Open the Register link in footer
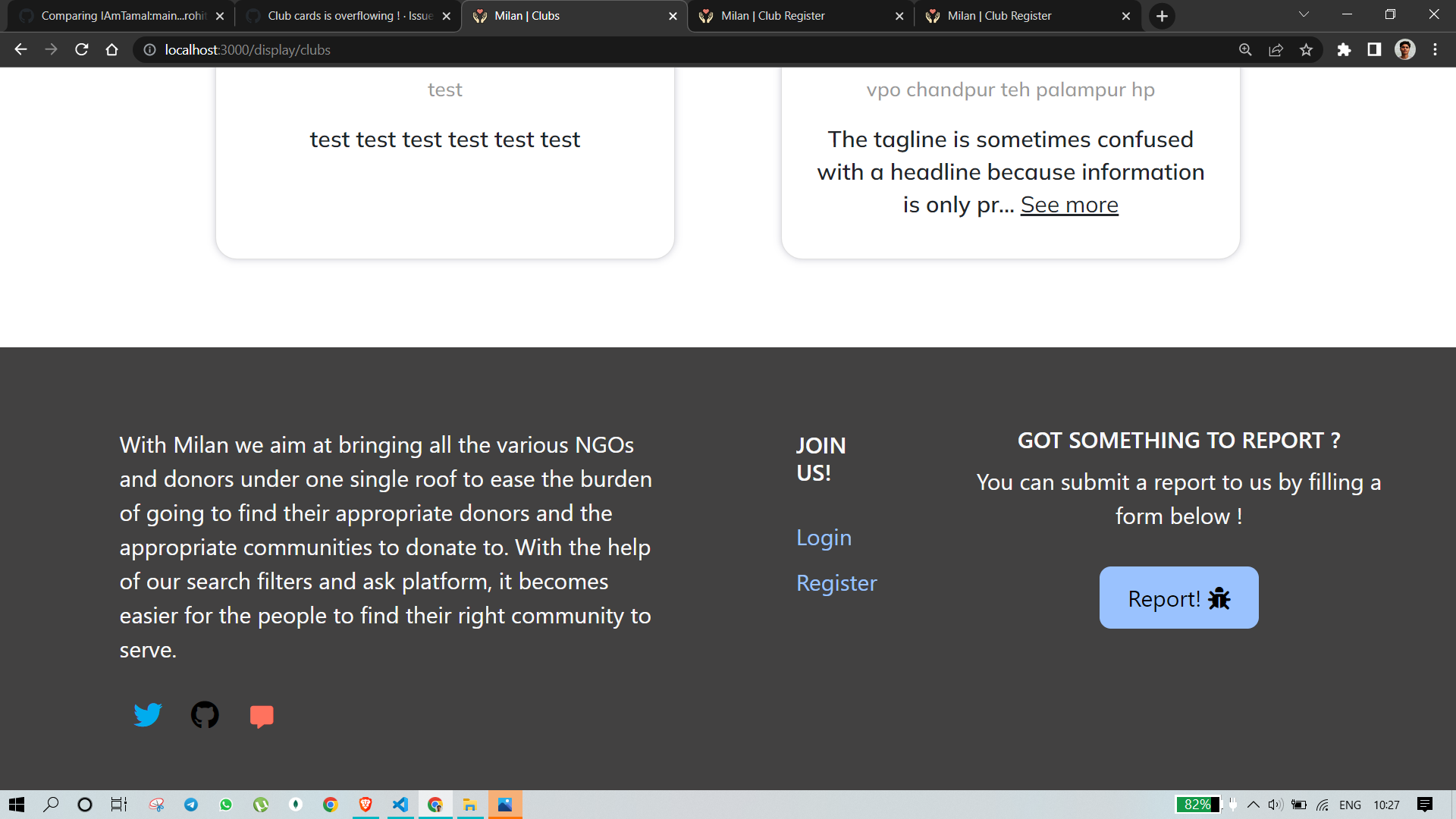 pyautogui.click(x=836, y=582)
